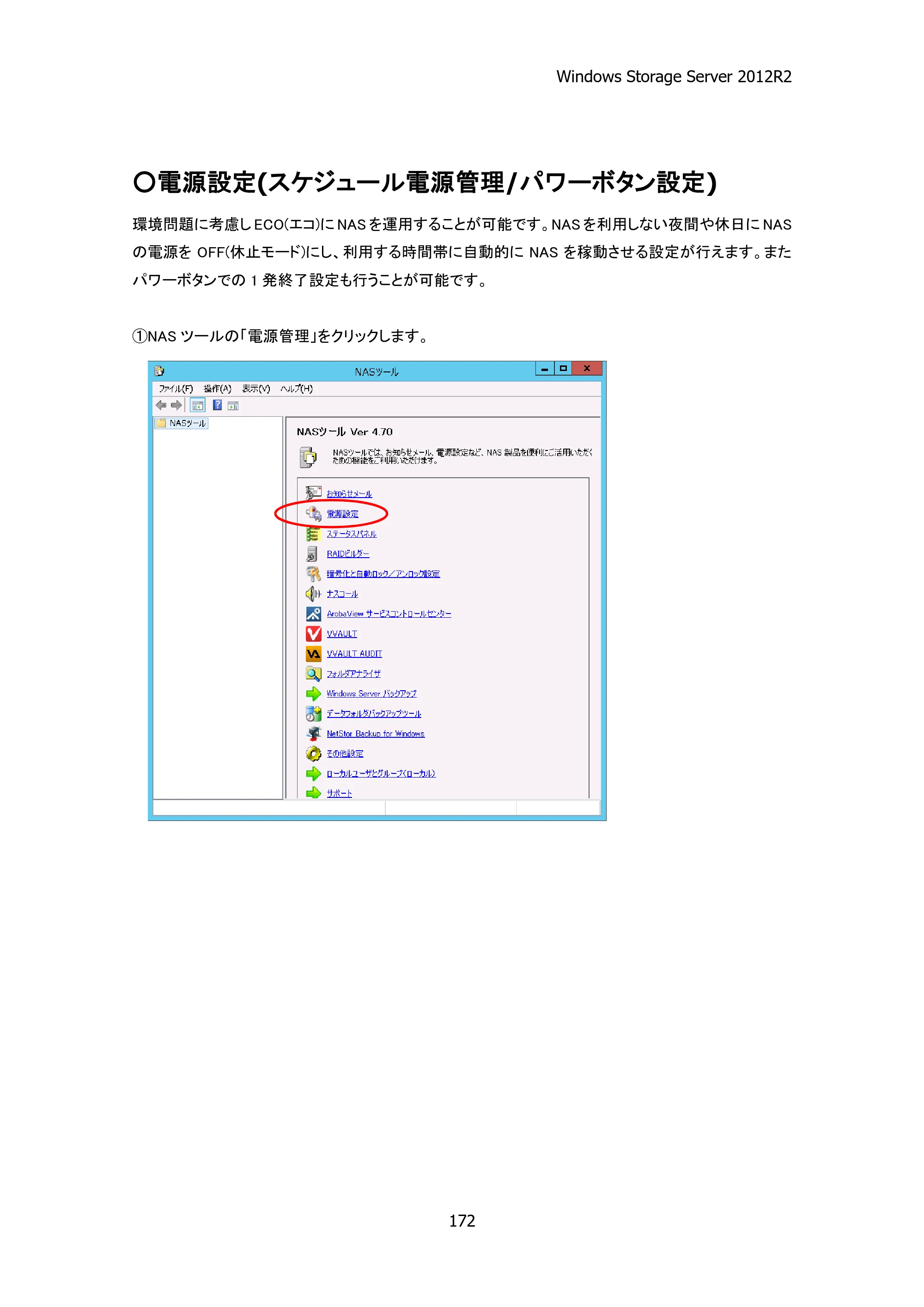Open the ヘルプ(H) menu

tap(296, 389)
